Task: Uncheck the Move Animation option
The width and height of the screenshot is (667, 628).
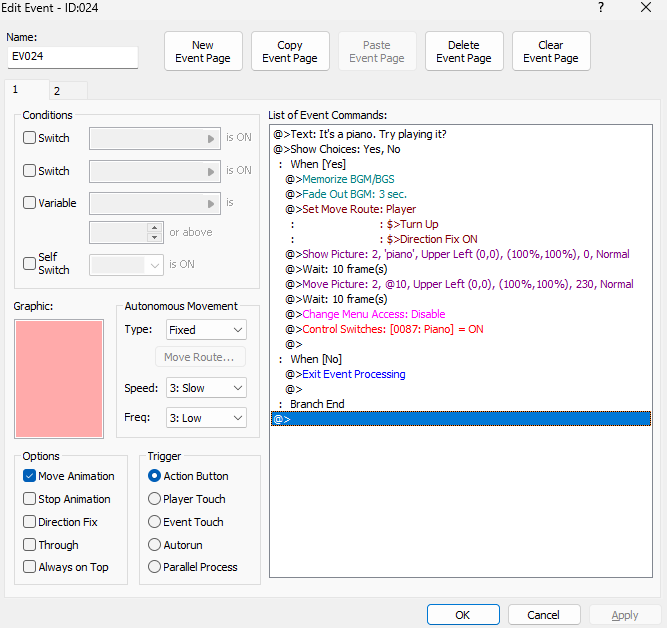Action: [x=30, y=476]
